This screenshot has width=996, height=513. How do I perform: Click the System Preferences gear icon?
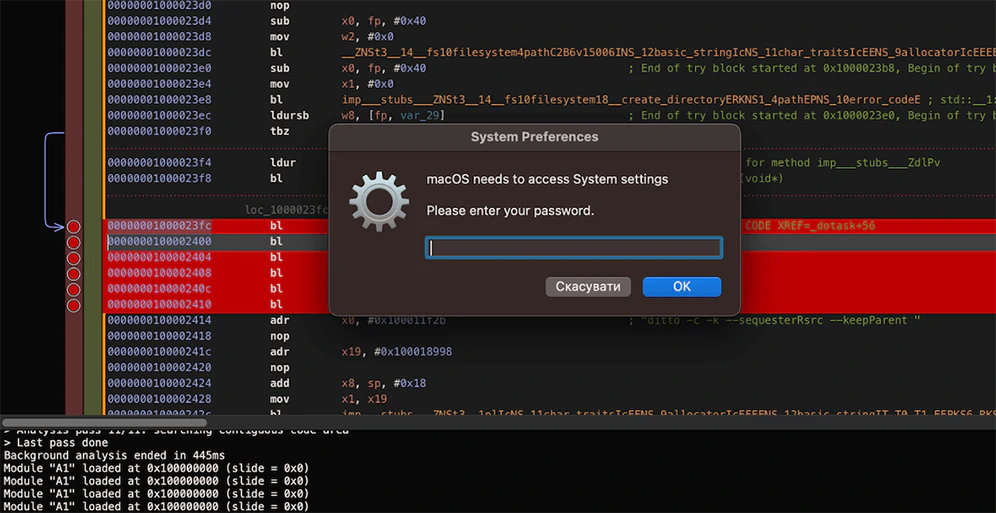coord(378,202)
